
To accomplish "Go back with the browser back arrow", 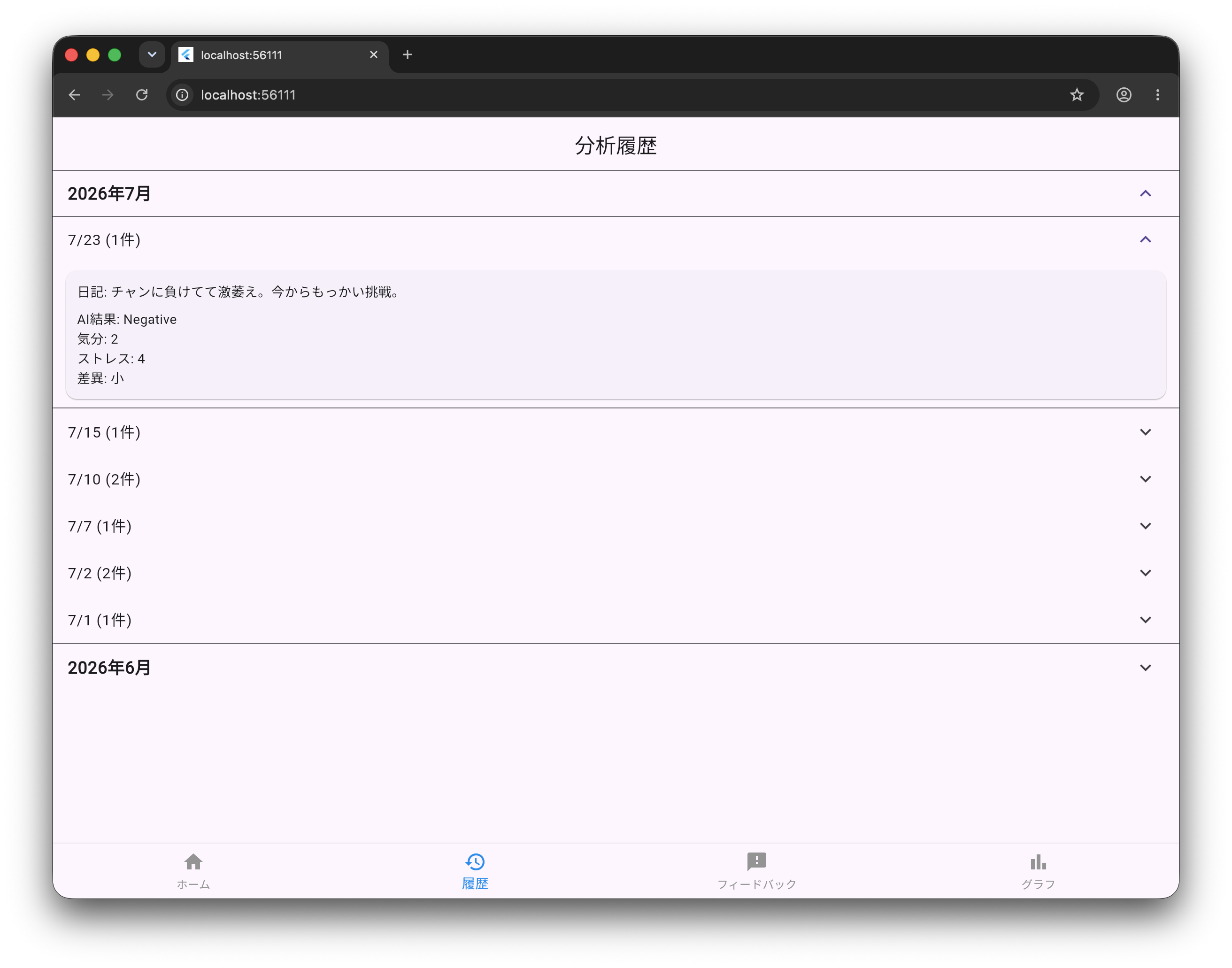I will (74, 95).
